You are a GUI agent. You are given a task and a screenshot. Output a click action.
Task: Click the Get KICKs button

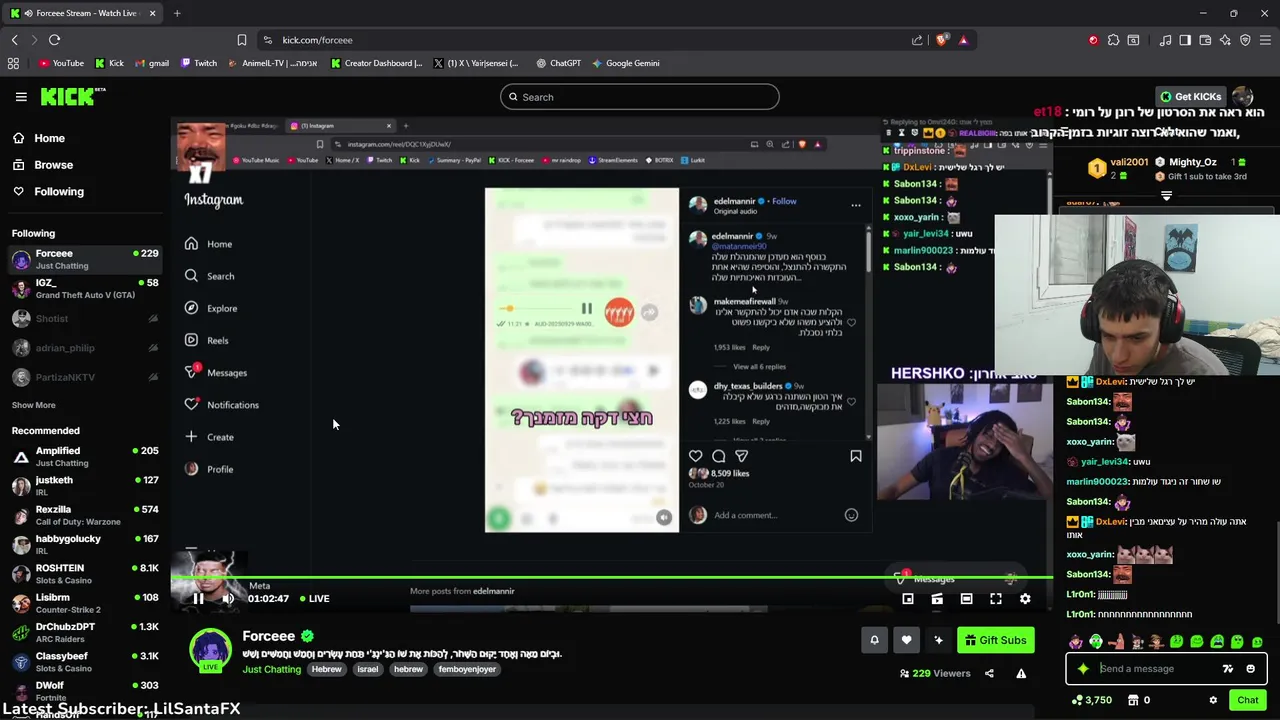(1190, 97)
